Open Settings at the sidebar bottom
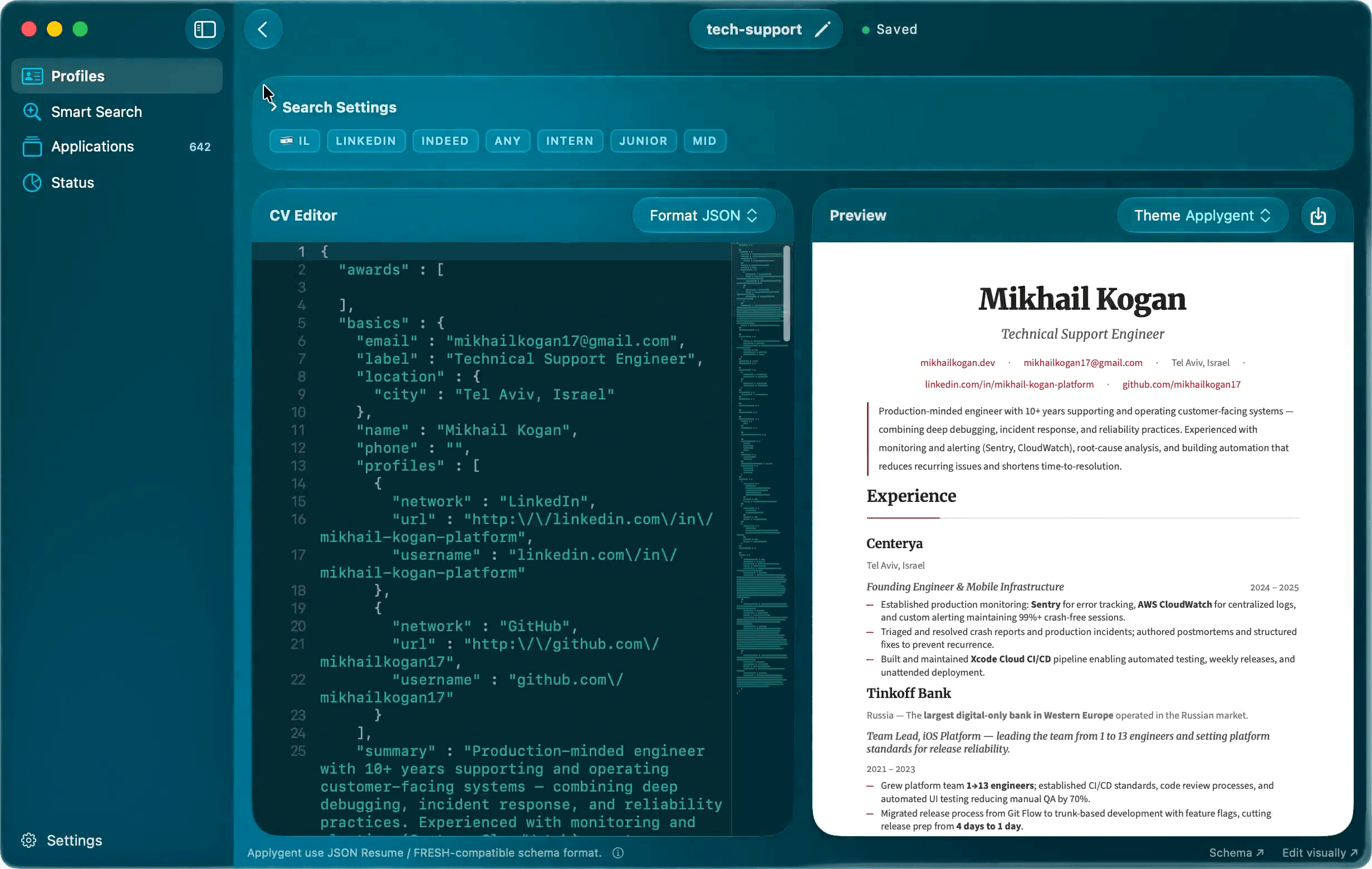Viewport: 1372px width, 869px height. pyautogui.click(x=62, y=840)
